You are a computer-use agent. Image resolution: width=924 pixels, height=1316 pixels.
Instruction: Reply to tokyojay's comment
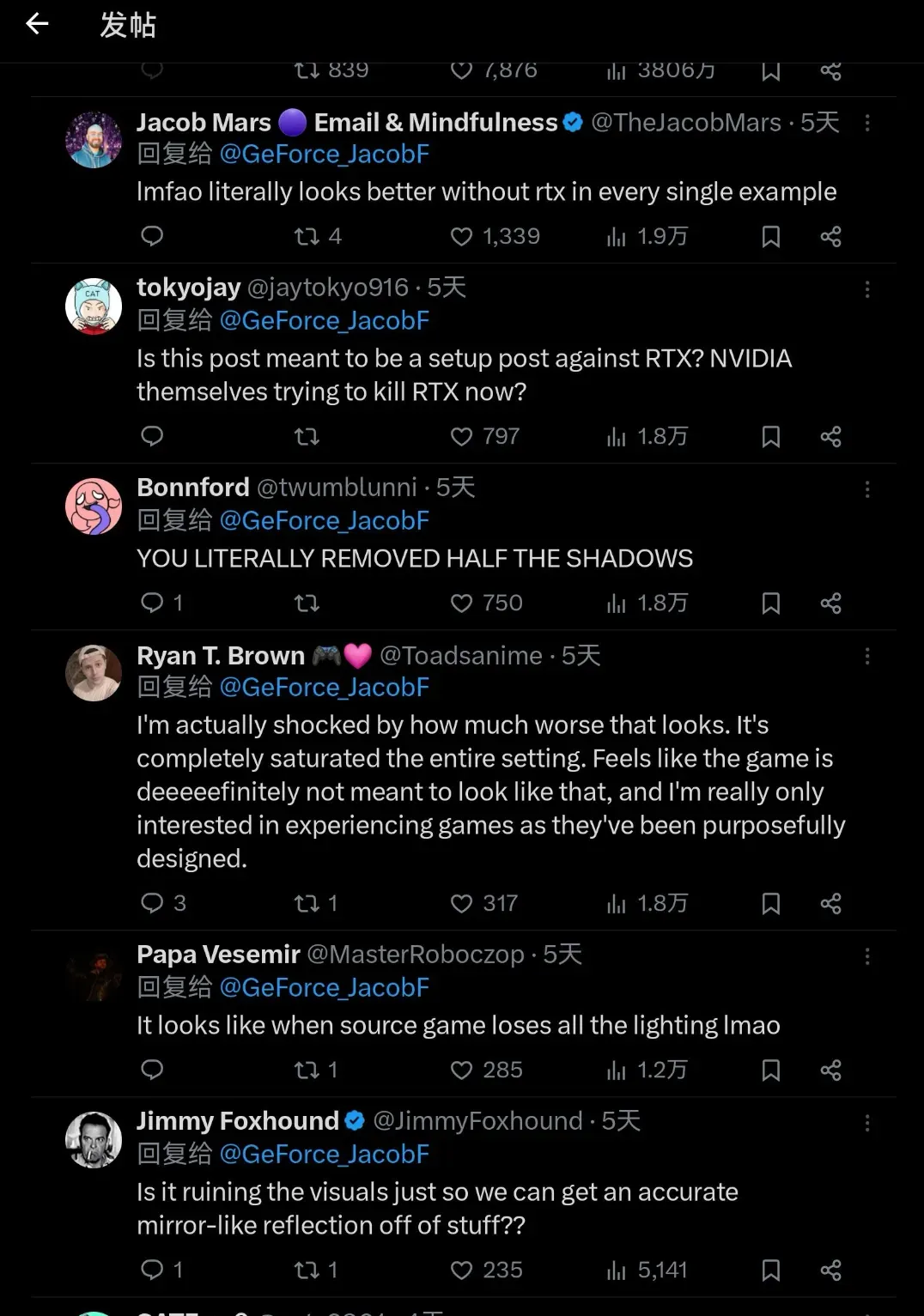pyautogui.click(x=152, y=437)
